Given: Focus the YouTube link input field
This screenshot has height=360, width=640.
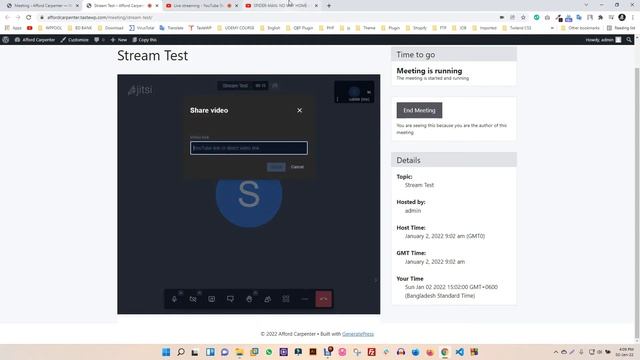Looking at the screenshot, I should point(249,148).
